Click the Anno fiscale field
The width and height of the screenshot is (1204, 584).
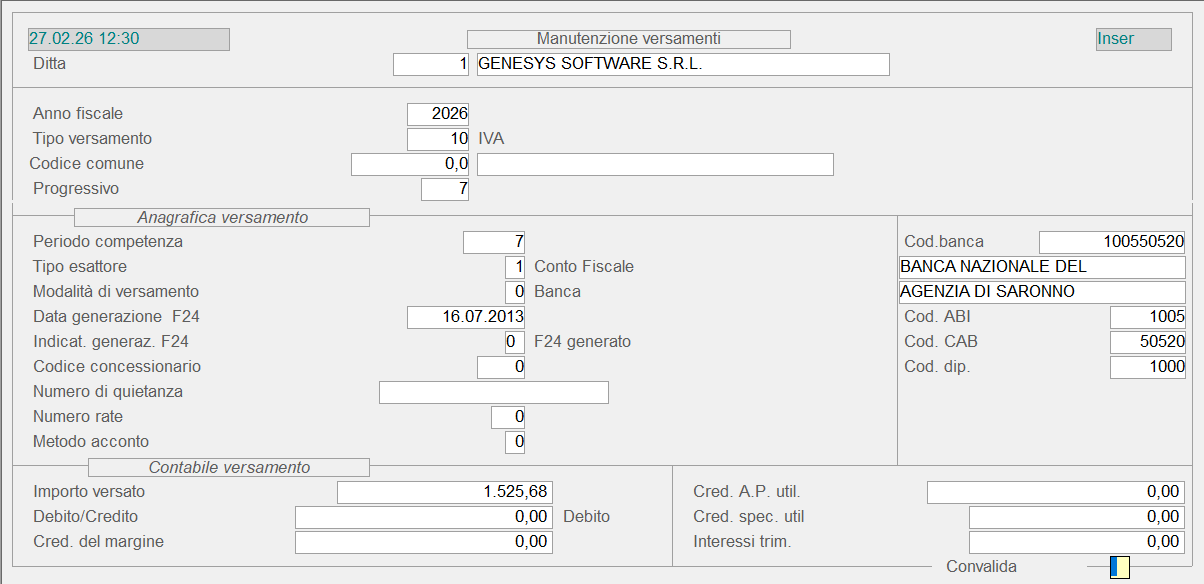coord(438,114)
